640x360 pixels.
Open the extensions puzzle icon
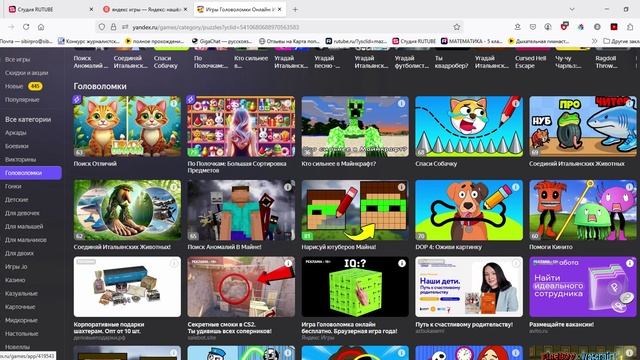click(630, 27)
